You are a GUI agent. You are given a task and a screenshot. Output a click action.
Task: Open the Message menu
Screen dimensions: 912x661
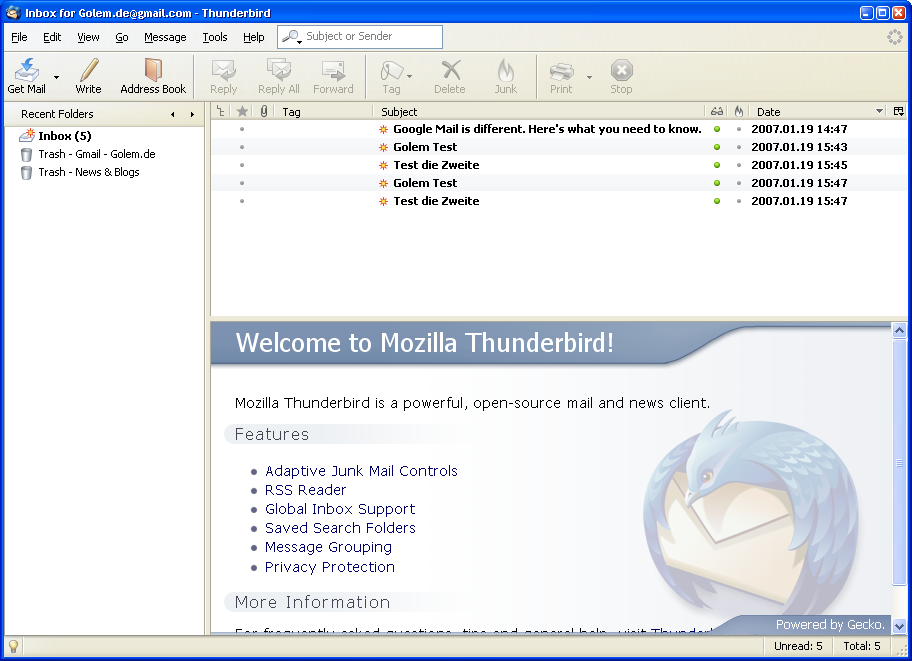[165, 37]
